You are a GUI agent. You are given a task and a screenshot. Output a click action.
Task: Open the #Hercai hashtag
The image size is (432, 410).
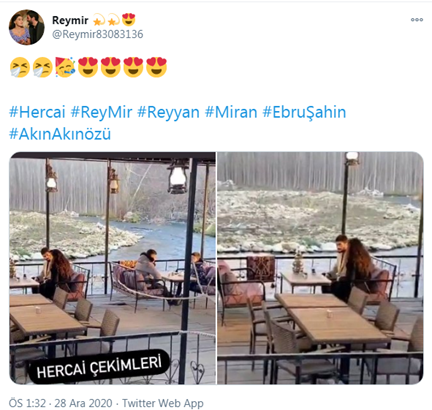coord(37,112)
